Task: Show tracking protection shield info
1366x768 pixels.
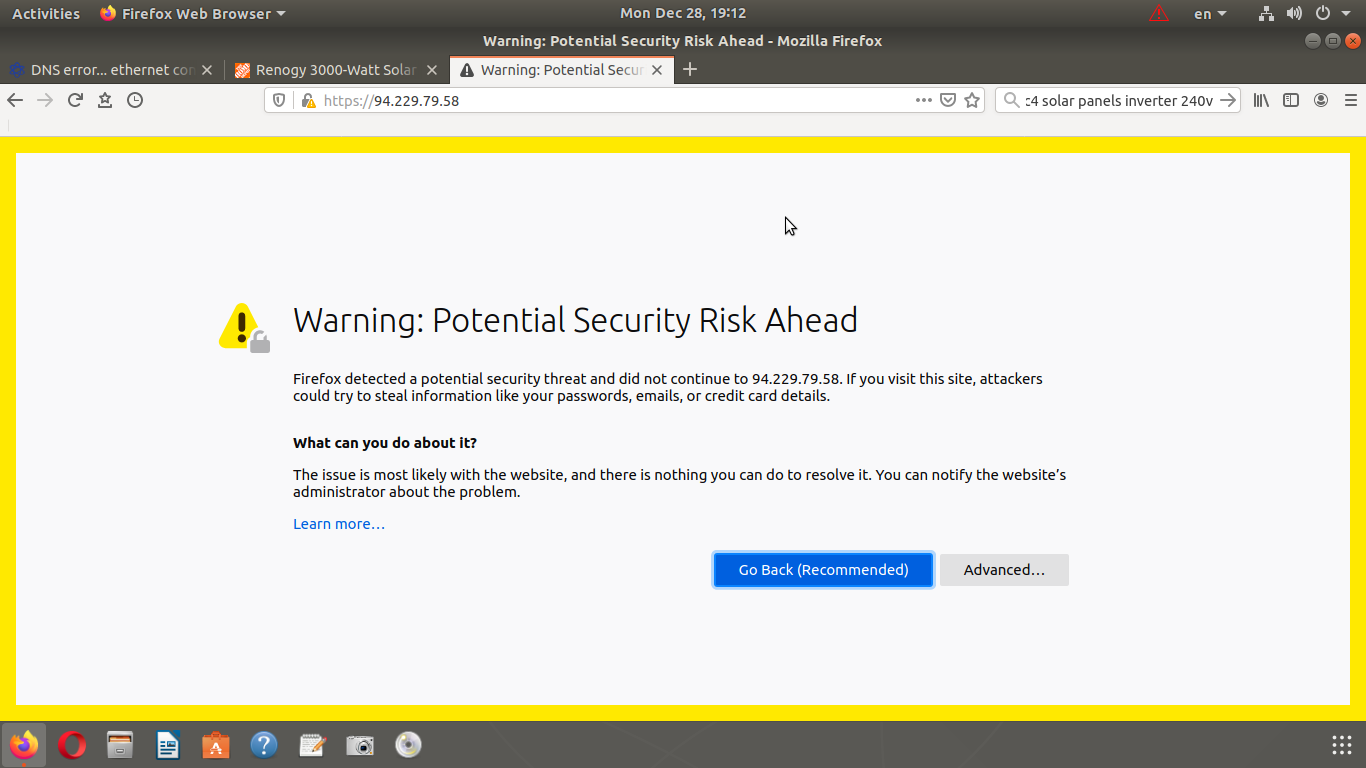Action: click(x=280, y=100)
